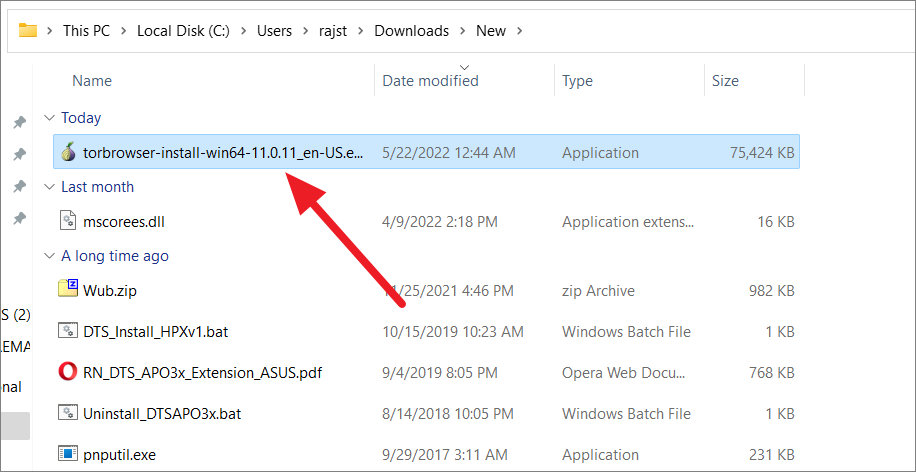
Task: Select the pnputil.exe file name
Action: [x=119, y=454]
